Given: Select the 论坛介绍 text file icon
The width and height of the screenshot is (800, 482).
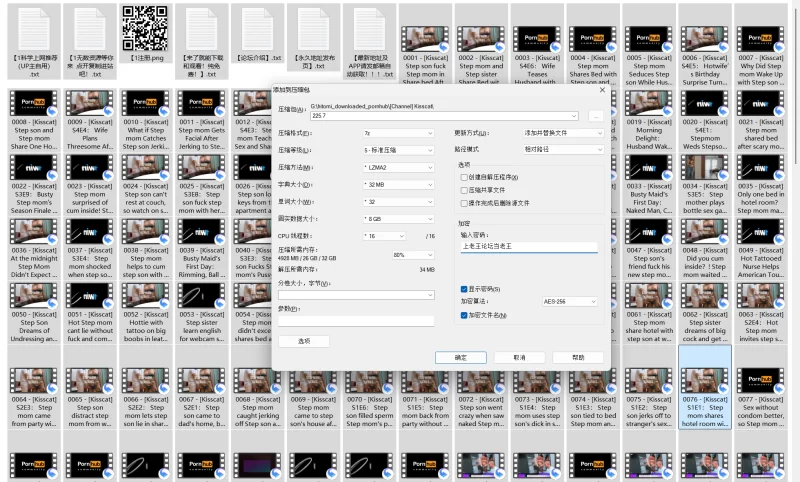Looking at the screenshot, I should [259, 27].
